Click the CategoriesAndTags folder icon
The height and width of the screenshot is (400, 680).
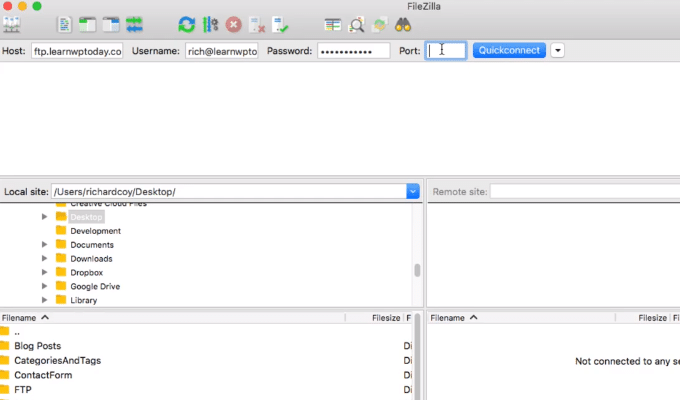coord(5,360)
